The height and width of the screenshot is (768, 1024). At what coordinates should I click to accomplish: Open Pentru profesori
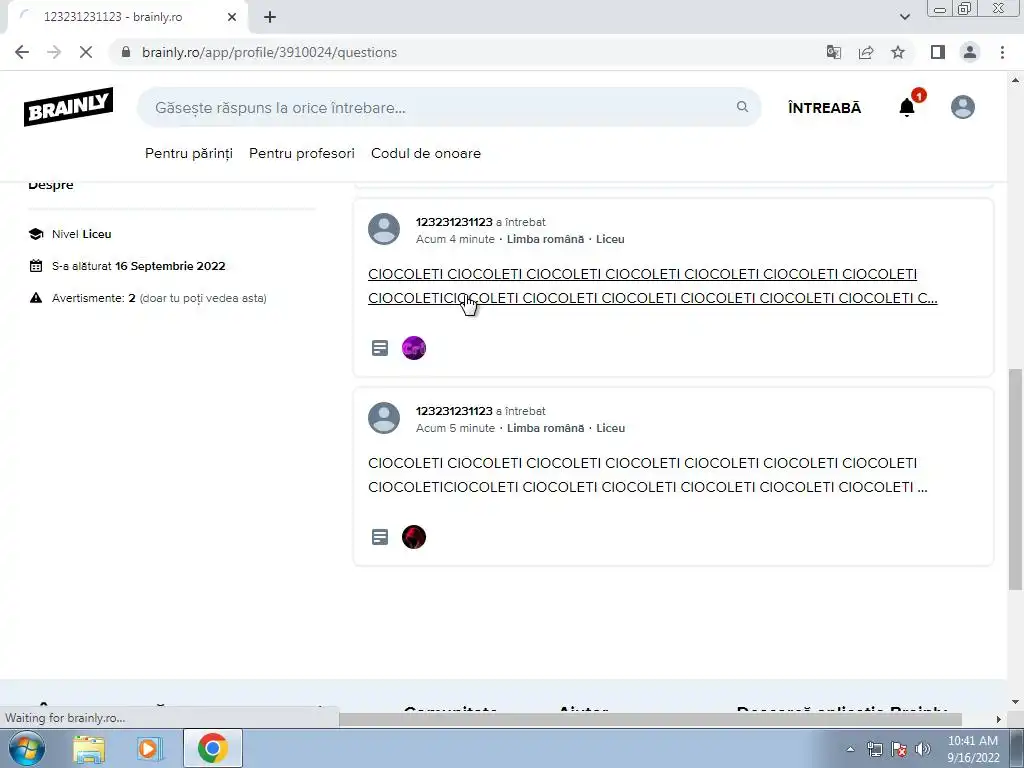[x=302, y=153]
